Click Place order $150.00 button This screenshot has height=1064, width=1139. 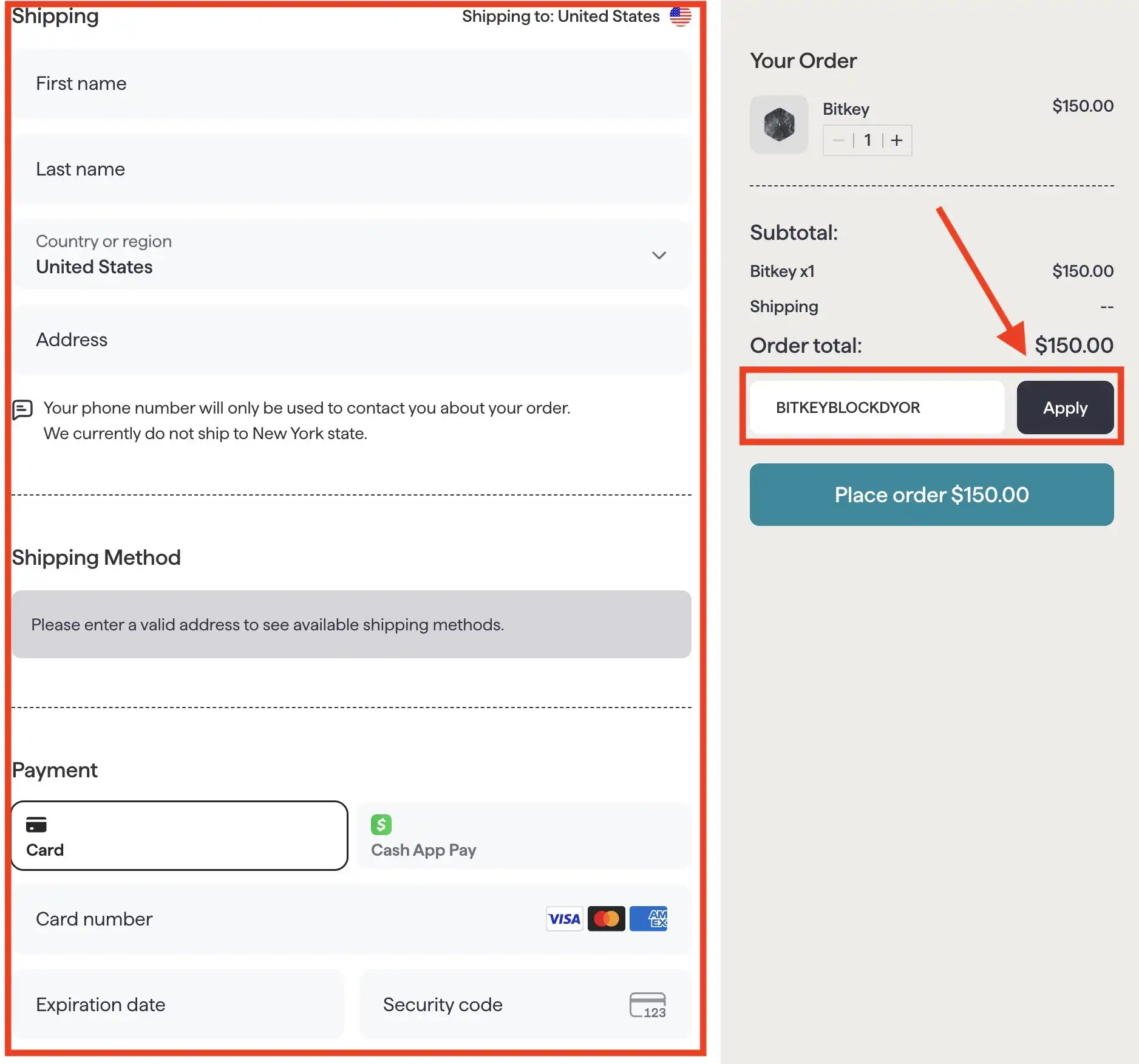click(931, 495)
